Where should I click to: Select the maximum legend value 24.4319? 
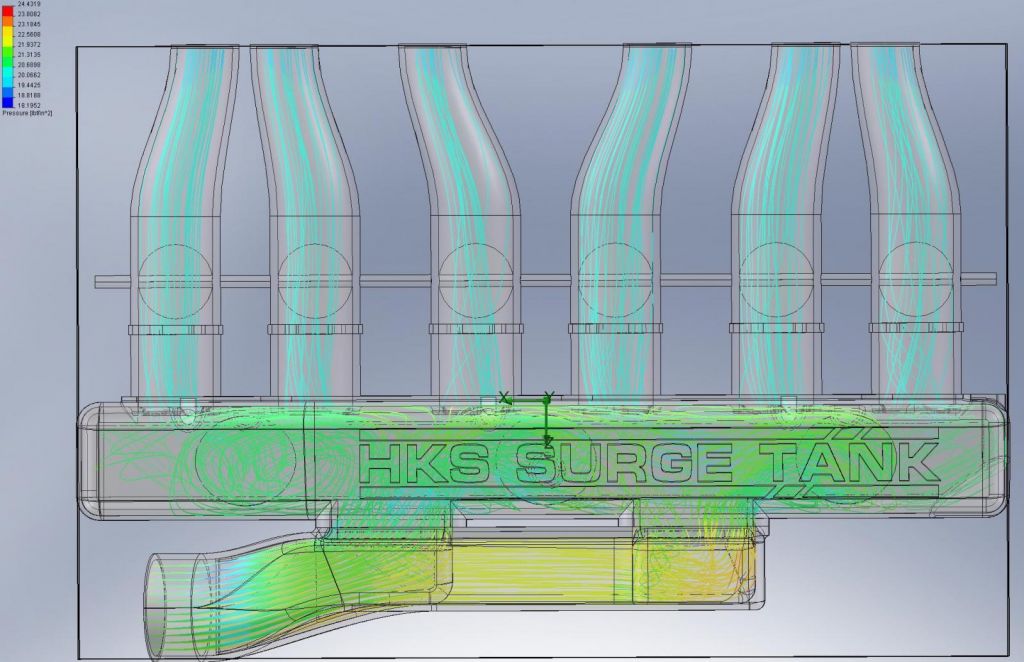click(30, 3)
